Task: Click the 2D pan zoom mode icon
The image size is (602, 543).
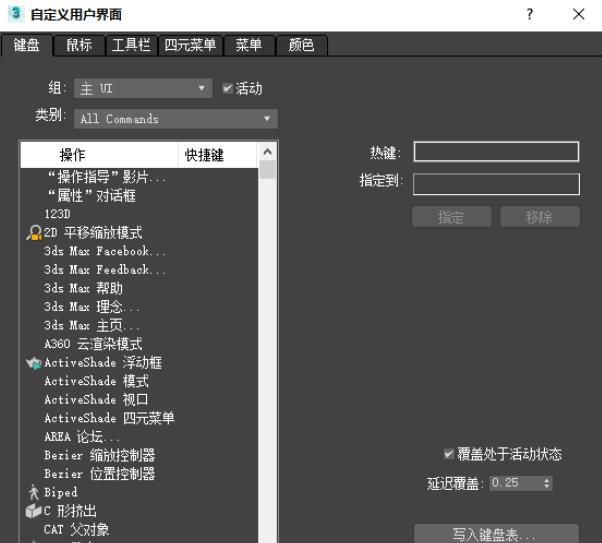Action: tap(34, 233)
